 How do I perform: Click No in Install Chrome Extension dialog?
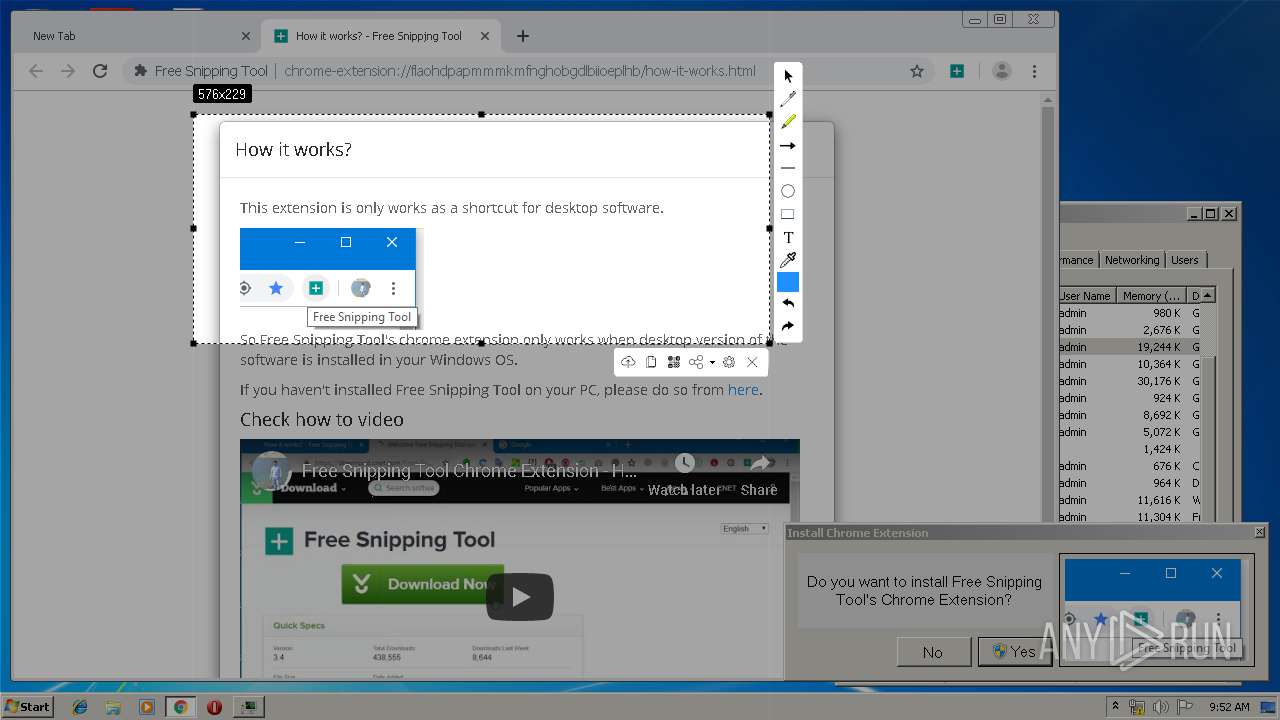[x=933, y=652]
